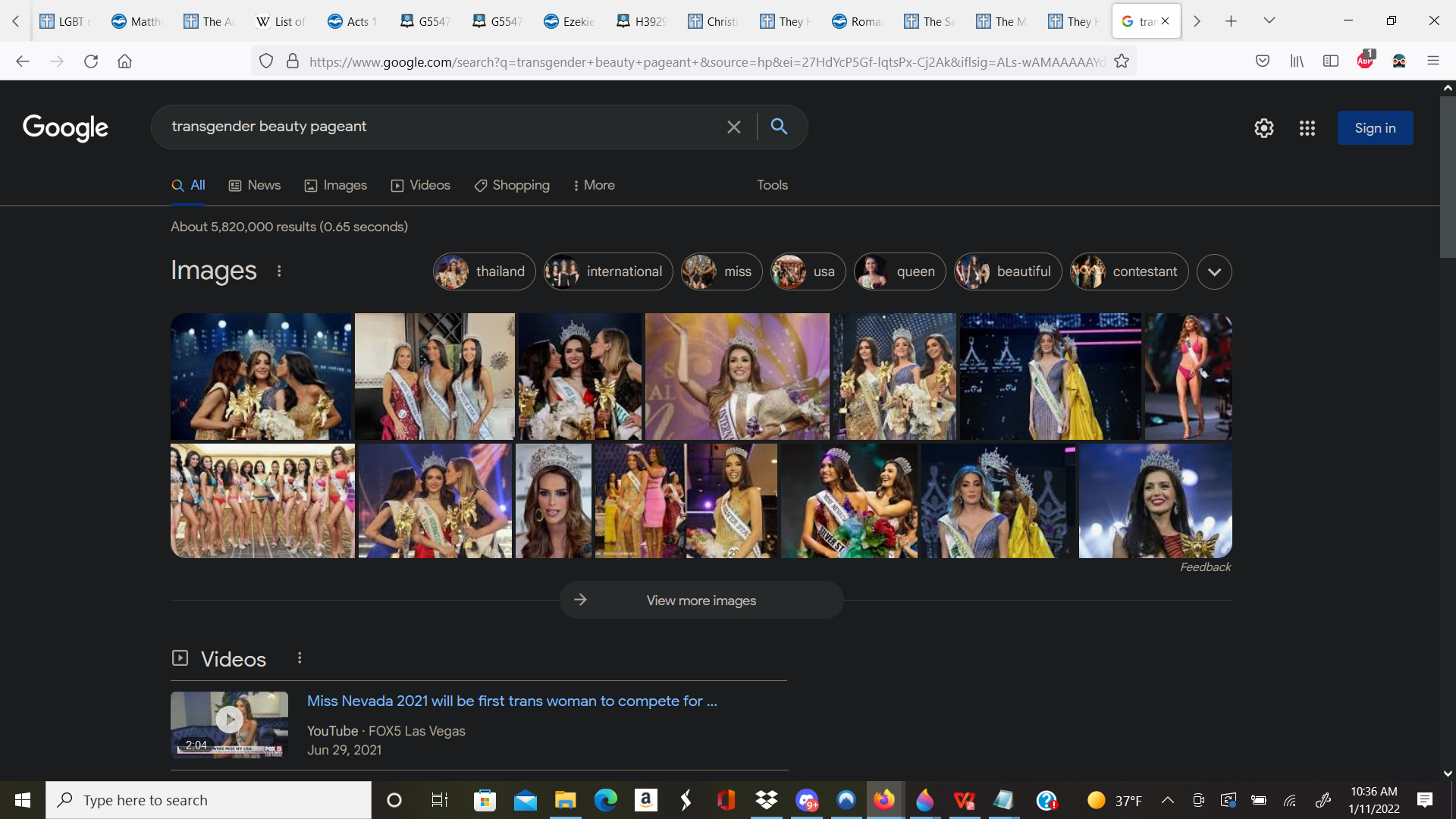
Task: Filter images by queen chip
Action: [899, 271]
